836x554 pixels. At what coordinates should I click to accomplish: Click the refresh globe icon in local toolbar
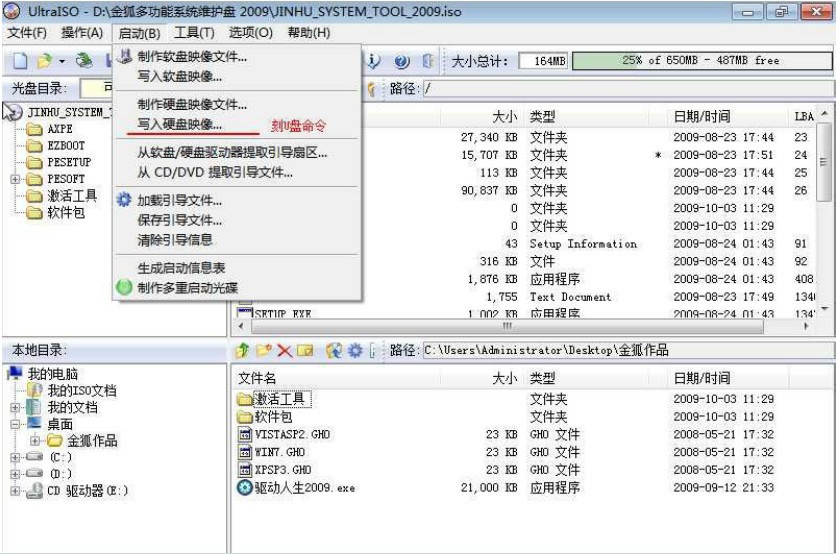pyautogui.click(x=334, y=350)
